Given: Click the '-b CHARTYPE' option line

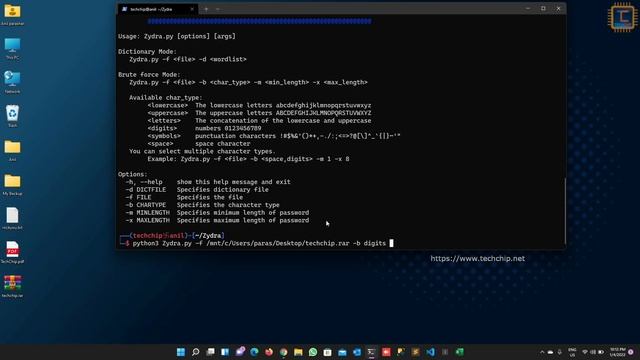Looking at the screenshot, I should (202, 205).
